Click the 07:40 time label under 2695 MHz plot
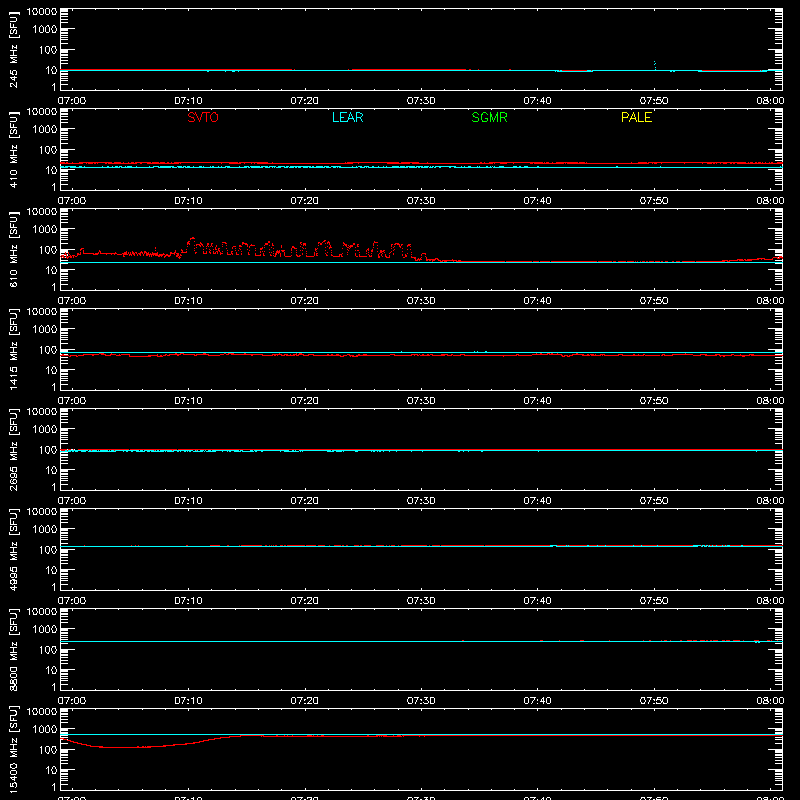 point(537,501)
